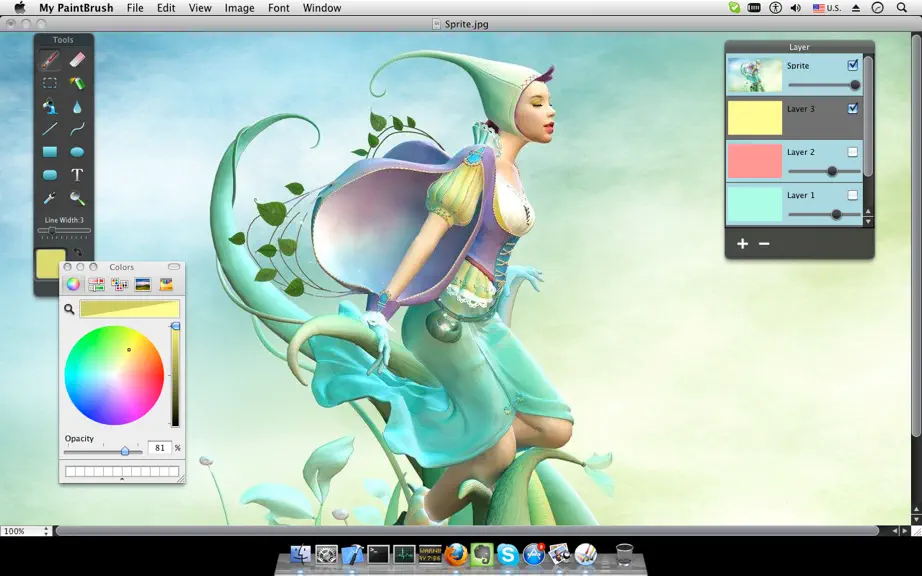
Task: Open the Edit menu
Action: click(x=166, y=8)
